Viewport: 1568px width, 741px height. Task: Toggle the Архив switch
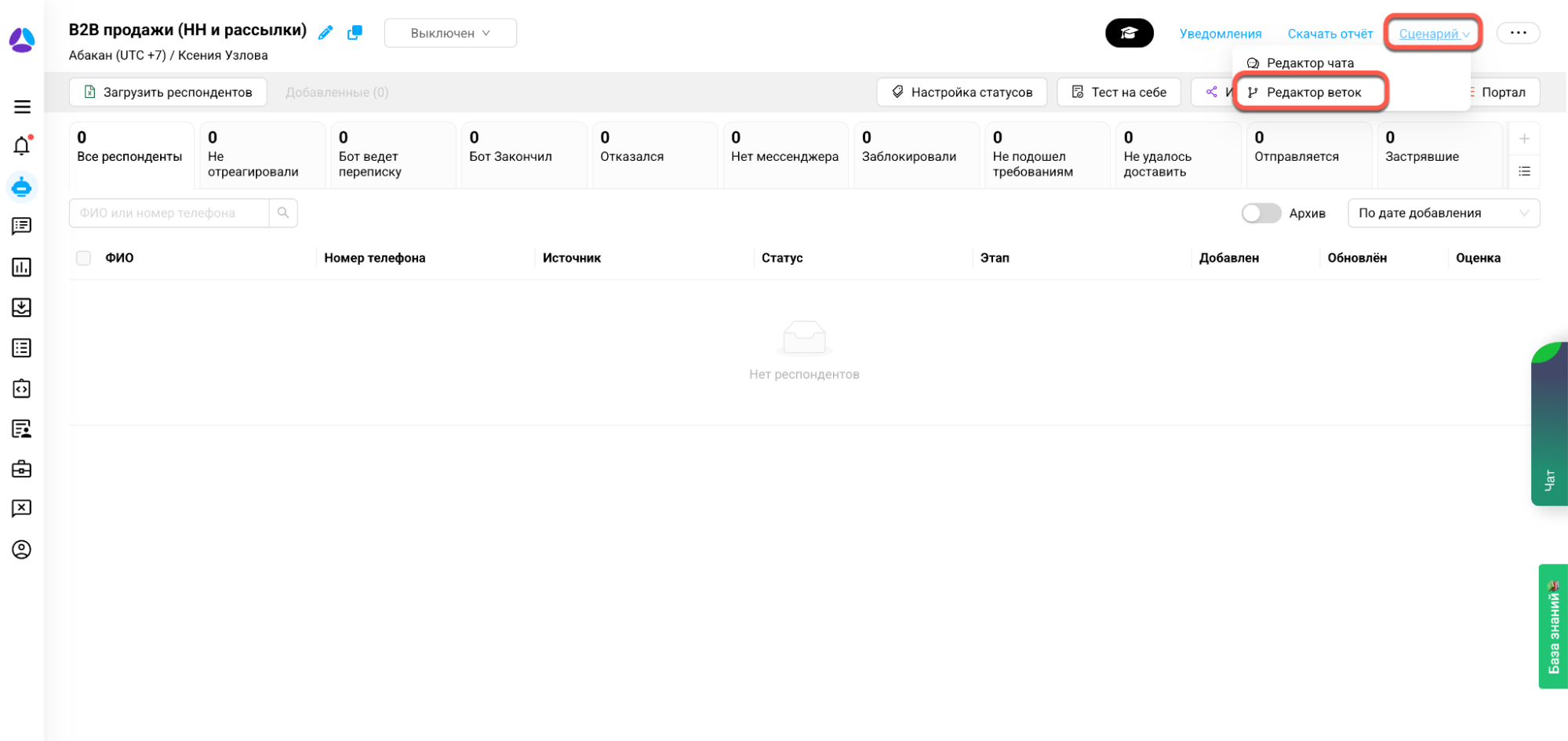tap(1261, 213)
